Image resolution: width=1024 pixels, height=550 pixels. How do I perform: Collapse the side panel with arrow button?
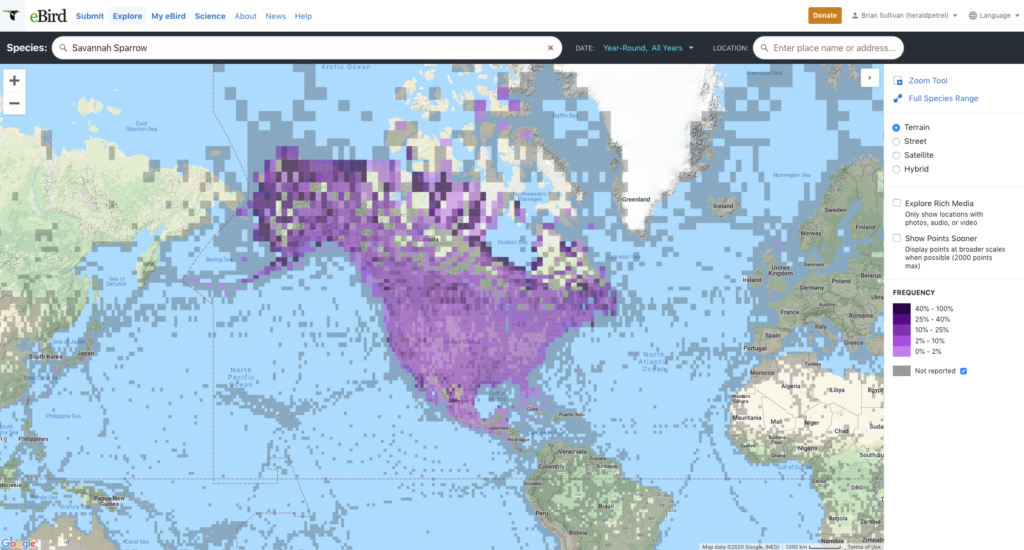tap(869, 78)
